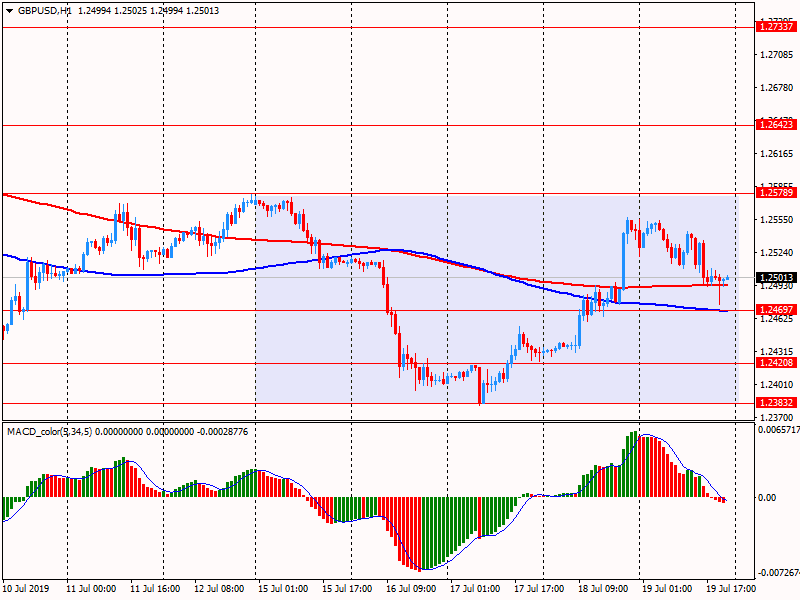Click the 1.27337 resistance level label

pyautogui.click(x=776, y=27)
